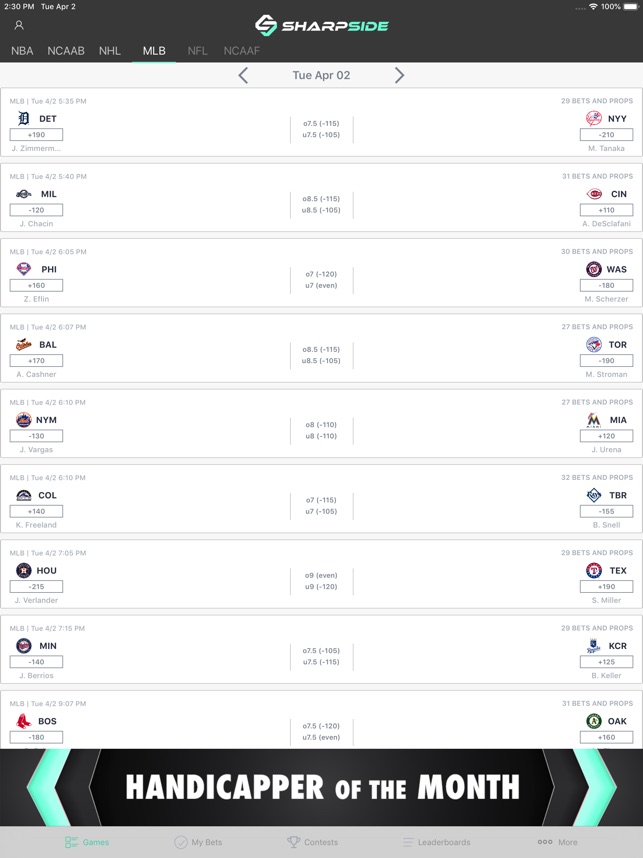Image resolution: width=643 pixels, height=858 pixels.
Task: Select DET moneyline +190 odds
Action: point(36,135)
